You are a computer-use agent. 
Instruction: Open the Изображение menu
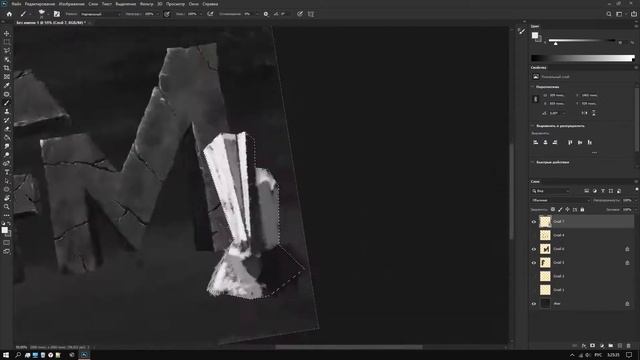tap(71, 4)
